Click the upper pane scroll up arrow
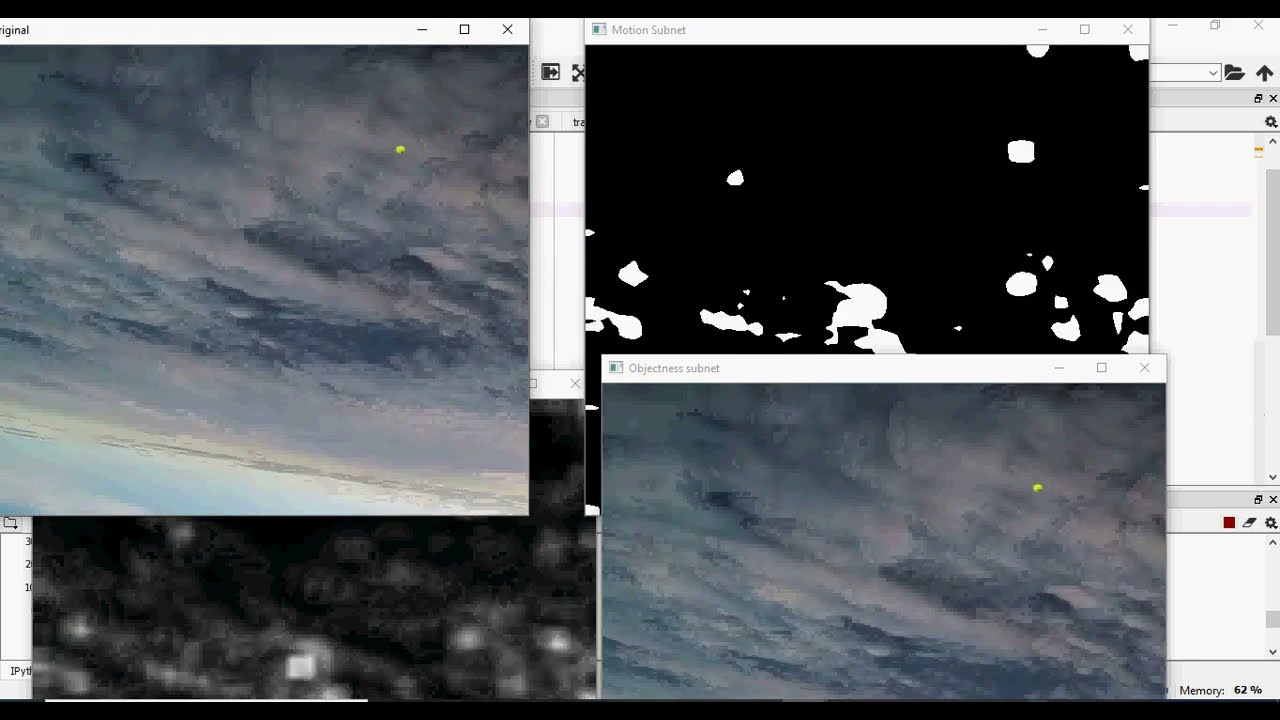Screen dimensions: 1280x720 pos(1272,142)
